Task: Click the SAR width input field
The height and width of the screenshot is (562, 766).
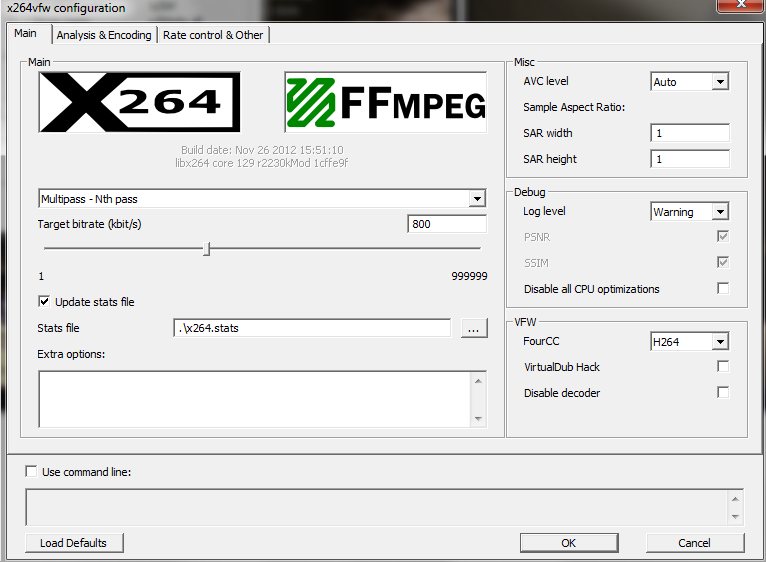Action: coord(690,133)
